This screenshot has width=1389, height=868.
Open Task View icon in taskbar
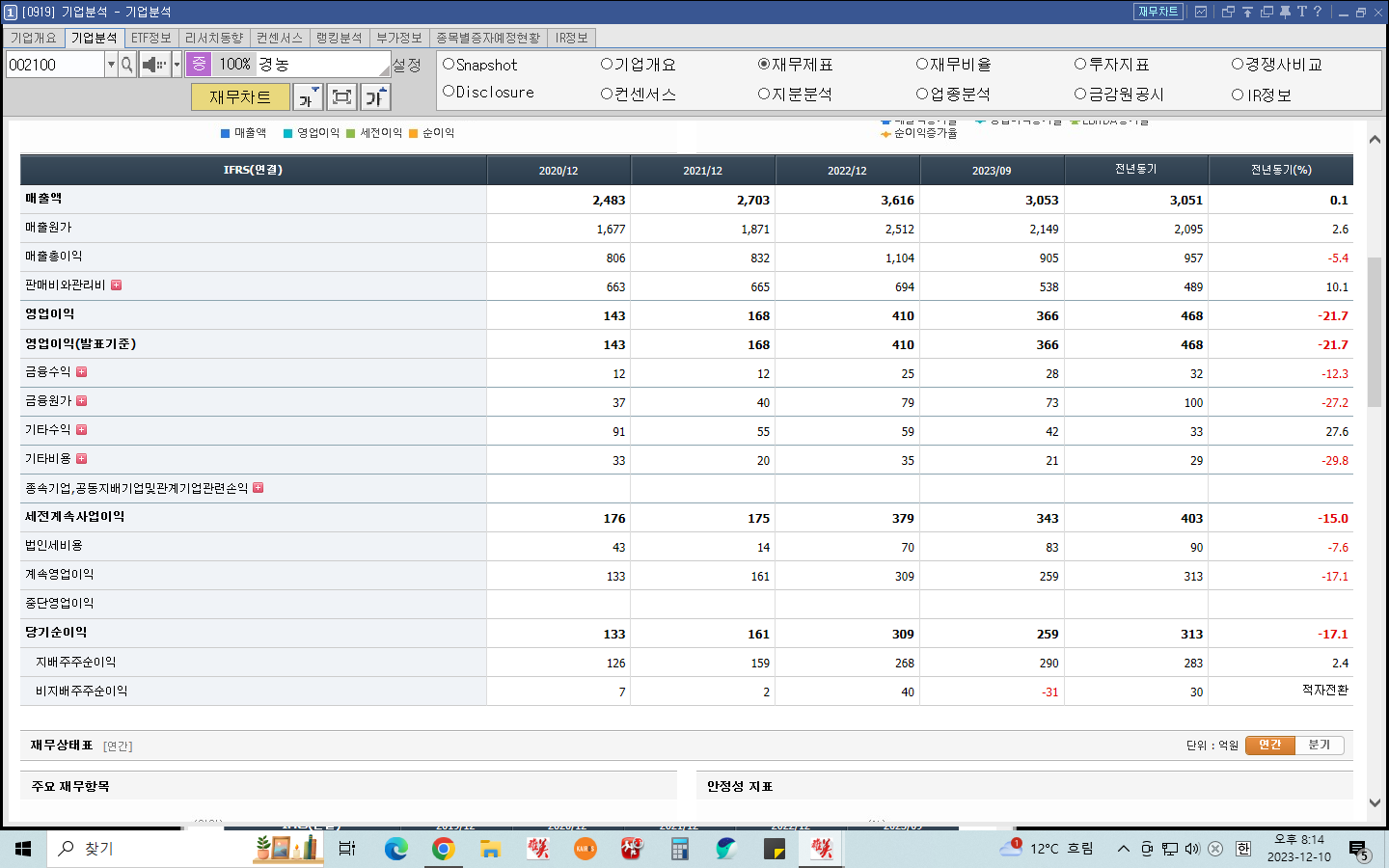point(347,849)
